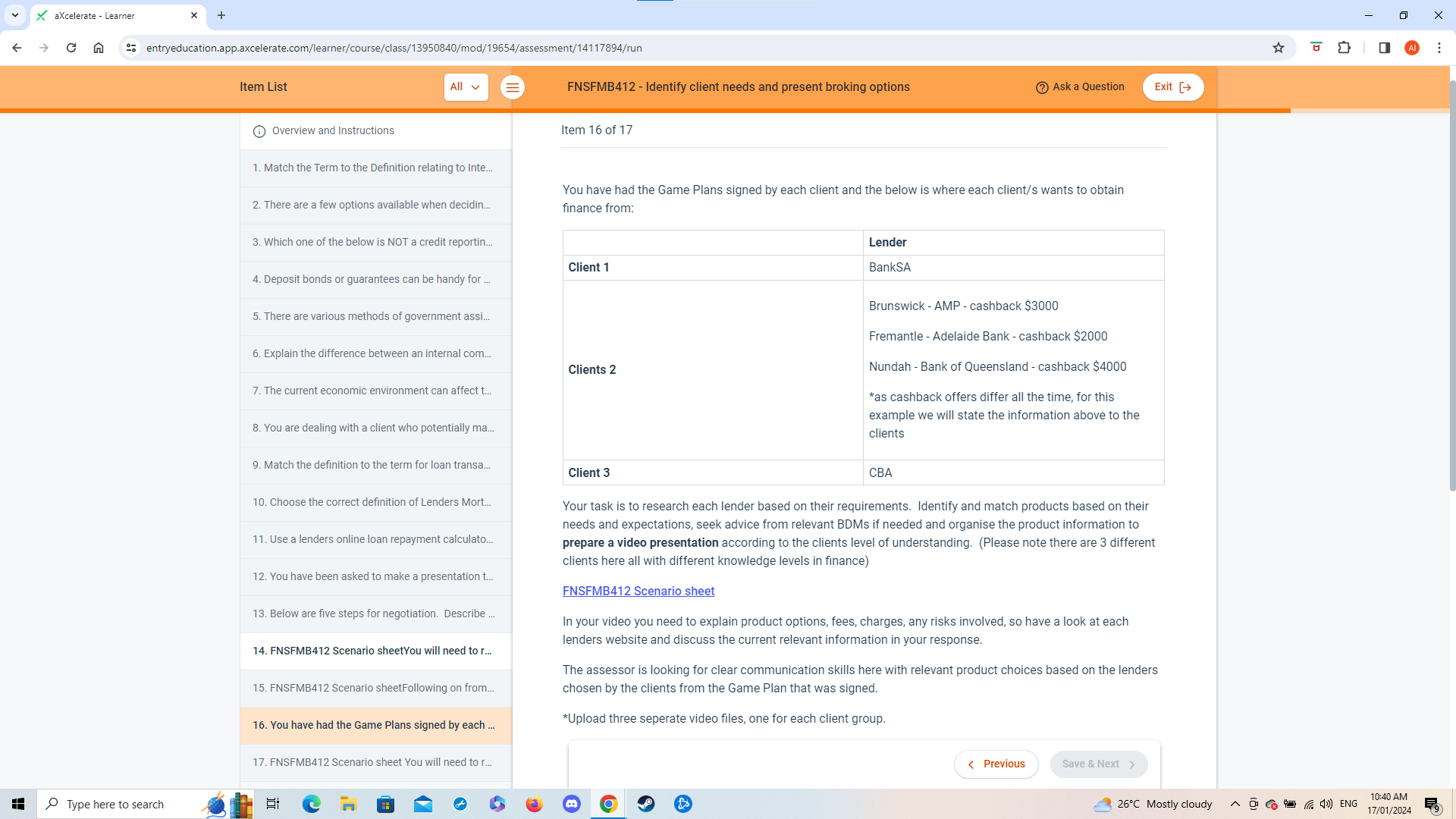1456x819 pixels.
Task: Open the All filter dropdown
Action: click(466, 87)
